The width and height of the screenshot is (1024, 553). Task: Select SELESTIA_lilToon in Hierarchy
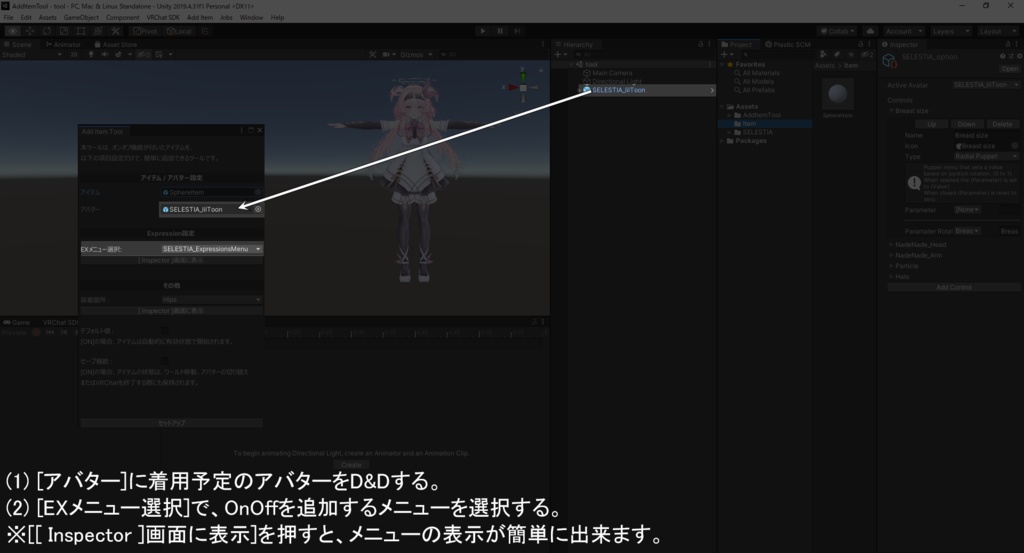coord(618,90)
